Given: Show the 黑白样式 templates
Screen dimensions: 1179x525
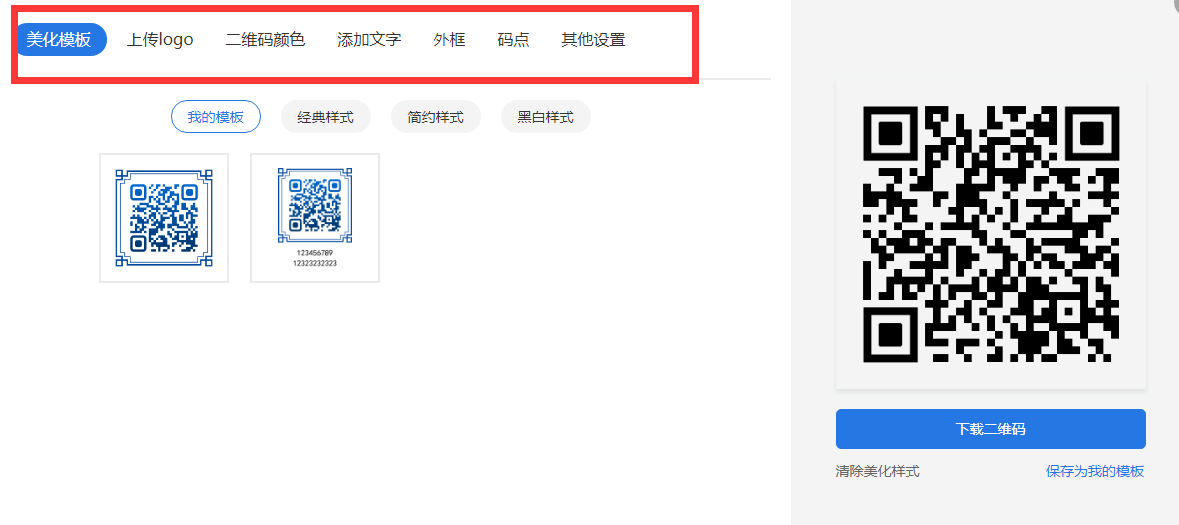Looking at the screenshot, I should click(546, 117).
